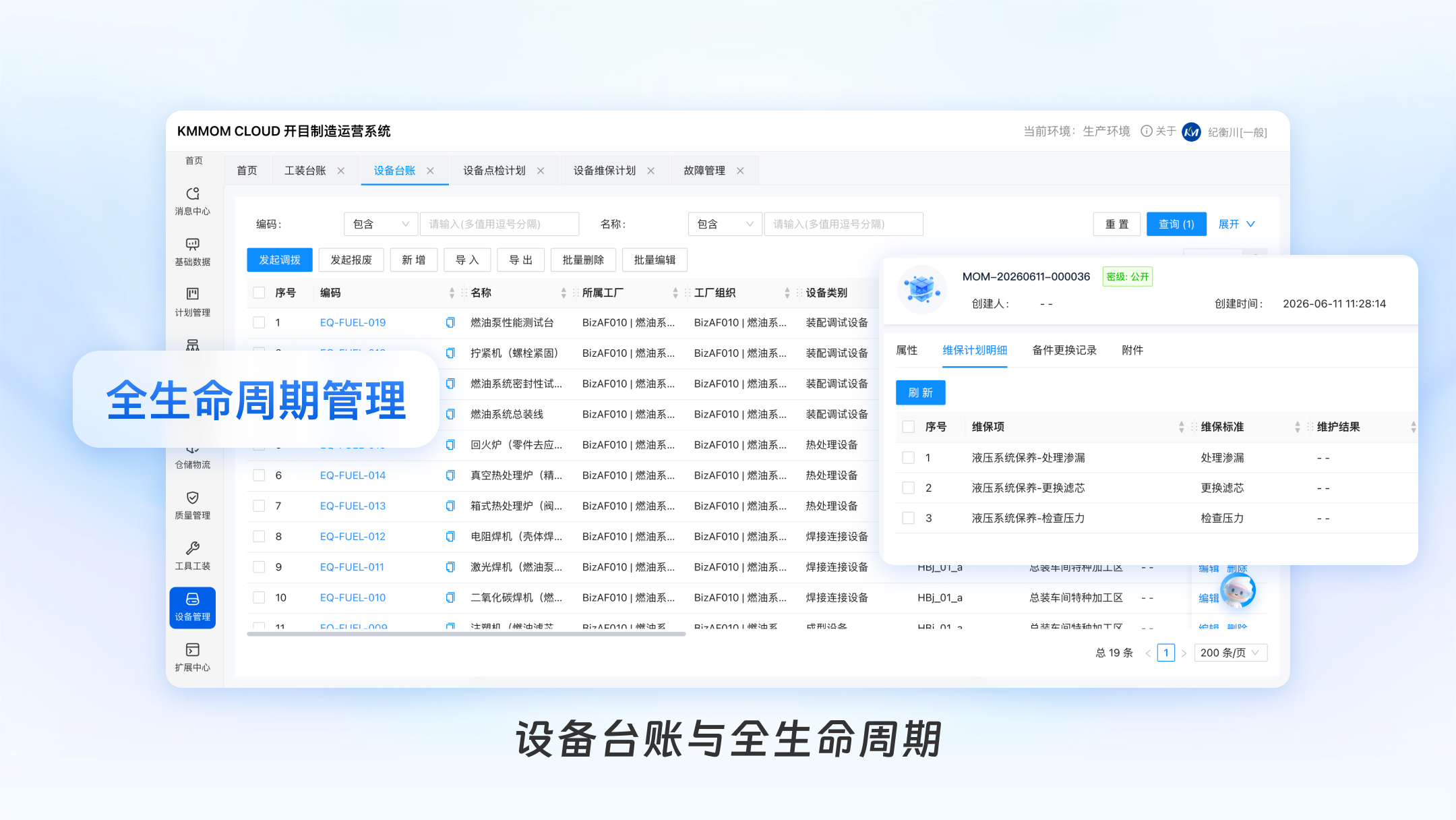The height and width of the screenshot is (820, 1456).
Task: Sort by 维保项 column arrows
Action: pyautogui.click(x=1181, y=427)
